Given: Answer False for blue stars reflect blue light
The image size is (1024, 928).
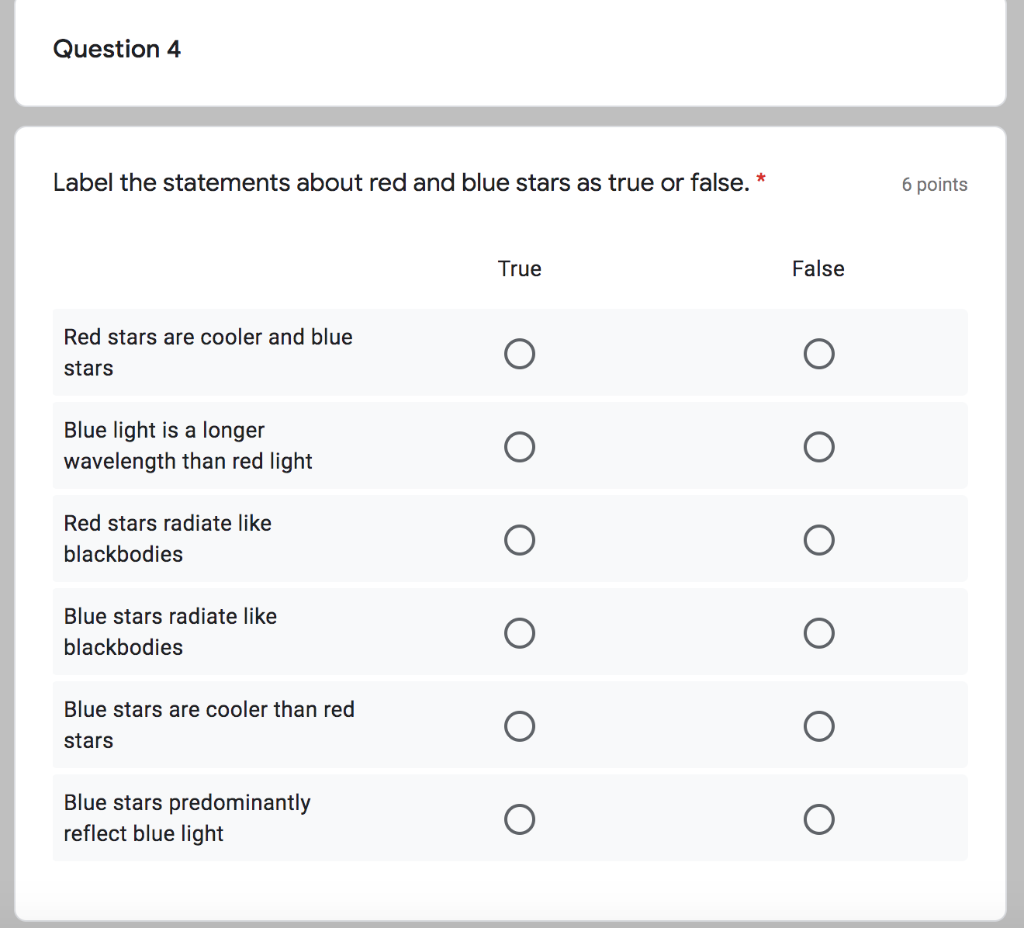Looking at the screenshot, I should coord(818,820).
